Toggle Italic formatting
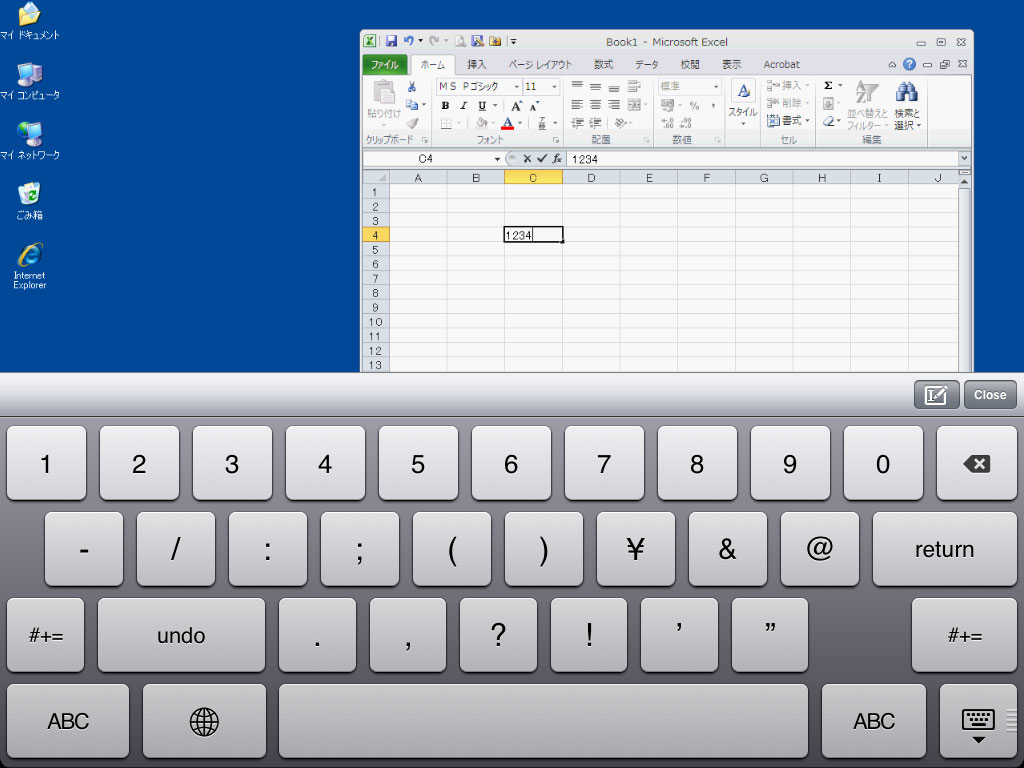The width and height of the screenshot is (1024, 768). point(464,106)
